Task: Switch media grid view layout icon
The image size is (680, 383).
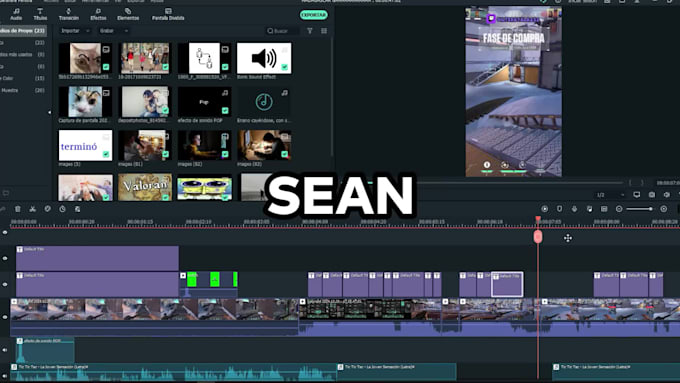Action: (324, 31)
